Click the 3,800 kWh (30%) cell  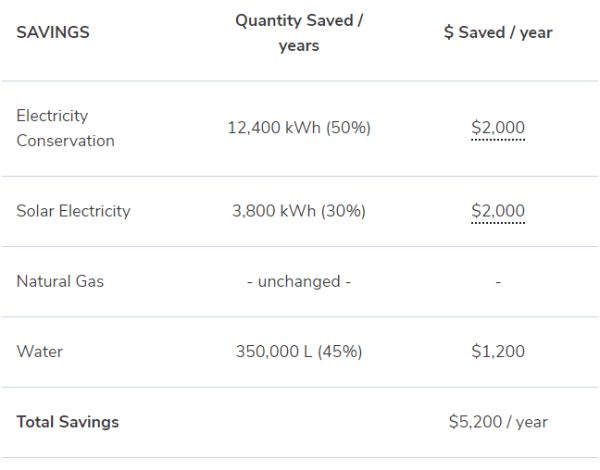299,211
